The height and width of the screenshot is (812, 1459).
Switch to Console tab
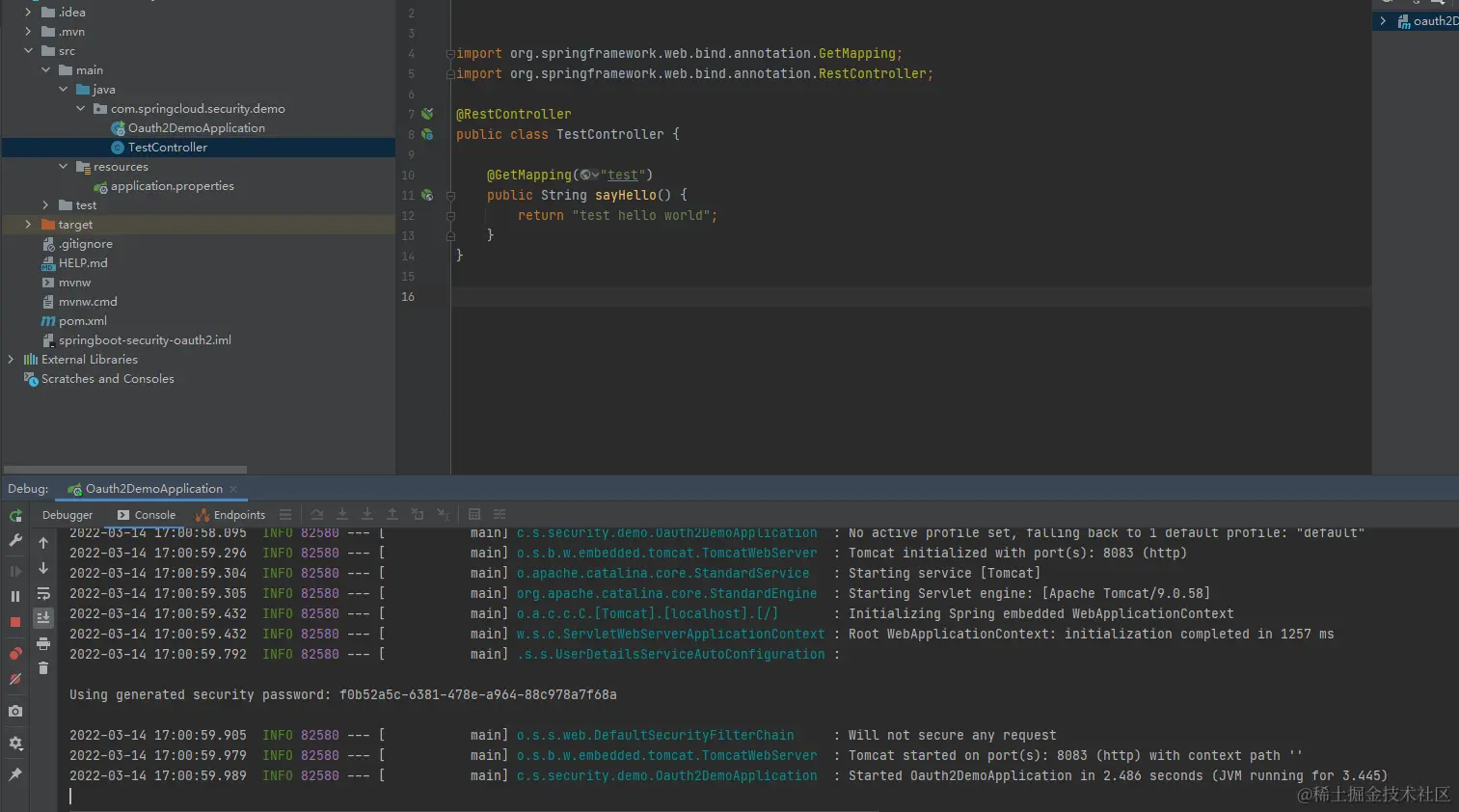click(147, 515)
